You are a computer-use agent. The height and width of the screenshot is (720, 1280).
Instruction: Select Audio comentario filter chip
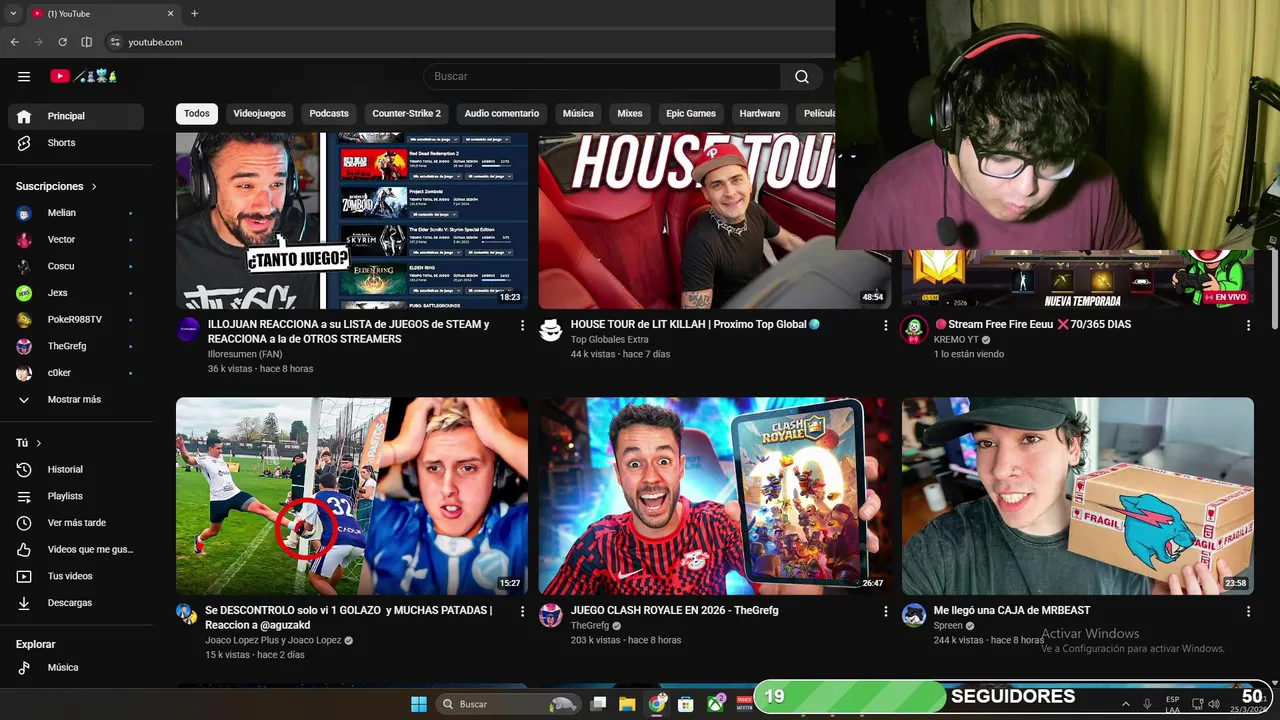[502, 113]
